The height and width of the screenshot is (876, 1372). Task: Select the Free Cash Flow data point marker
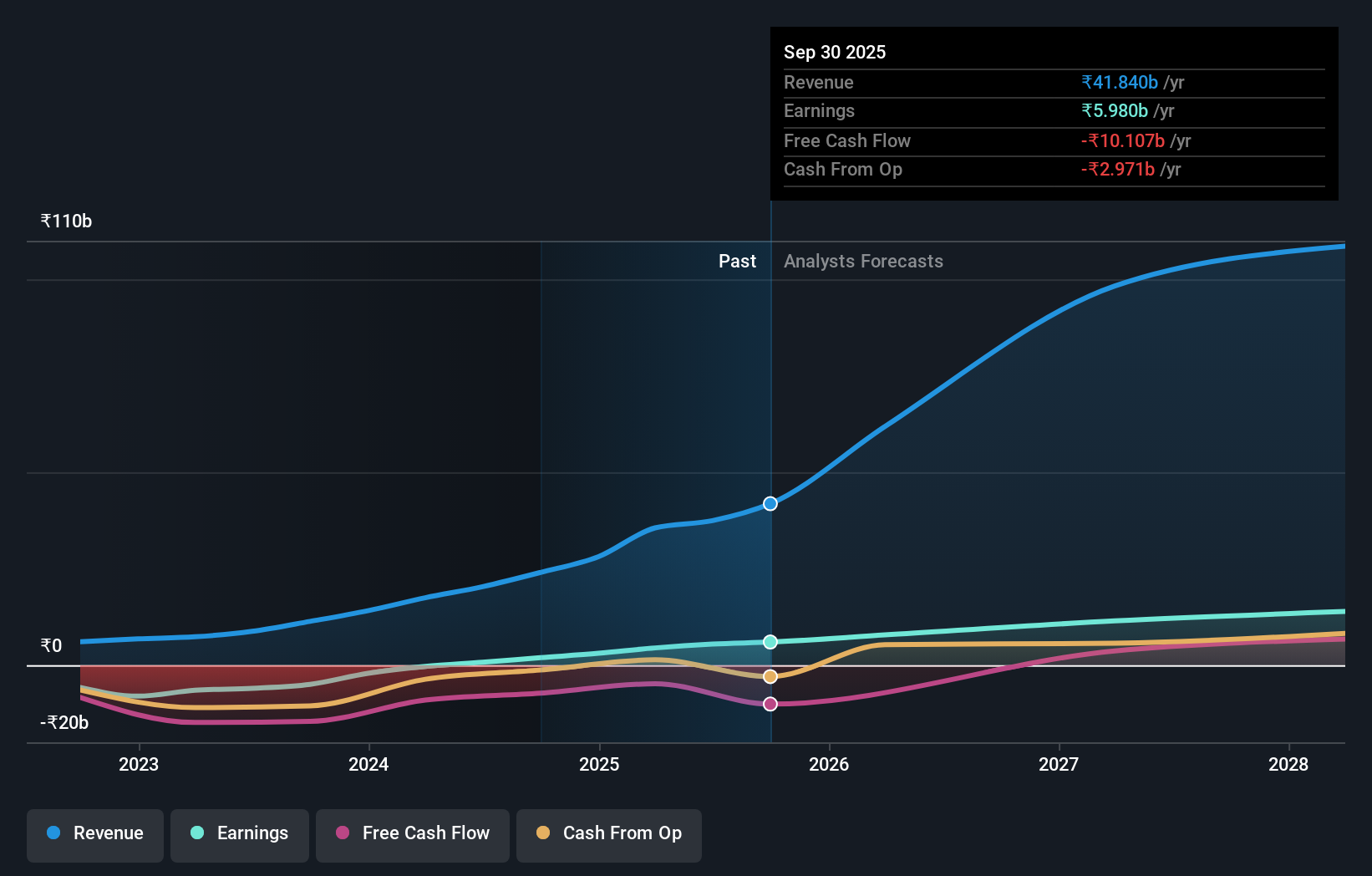(770, 704)
